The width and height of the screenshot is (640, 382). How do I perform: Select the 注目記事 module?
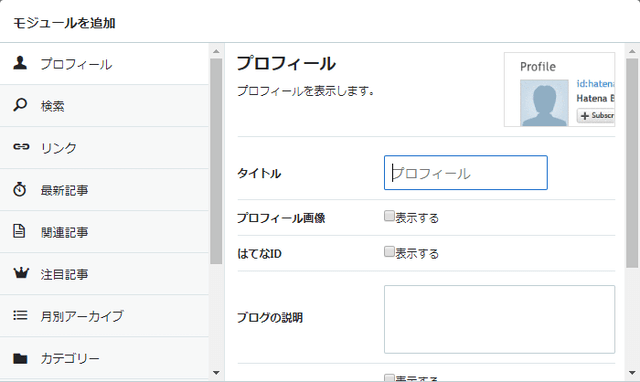coord(104,274)
